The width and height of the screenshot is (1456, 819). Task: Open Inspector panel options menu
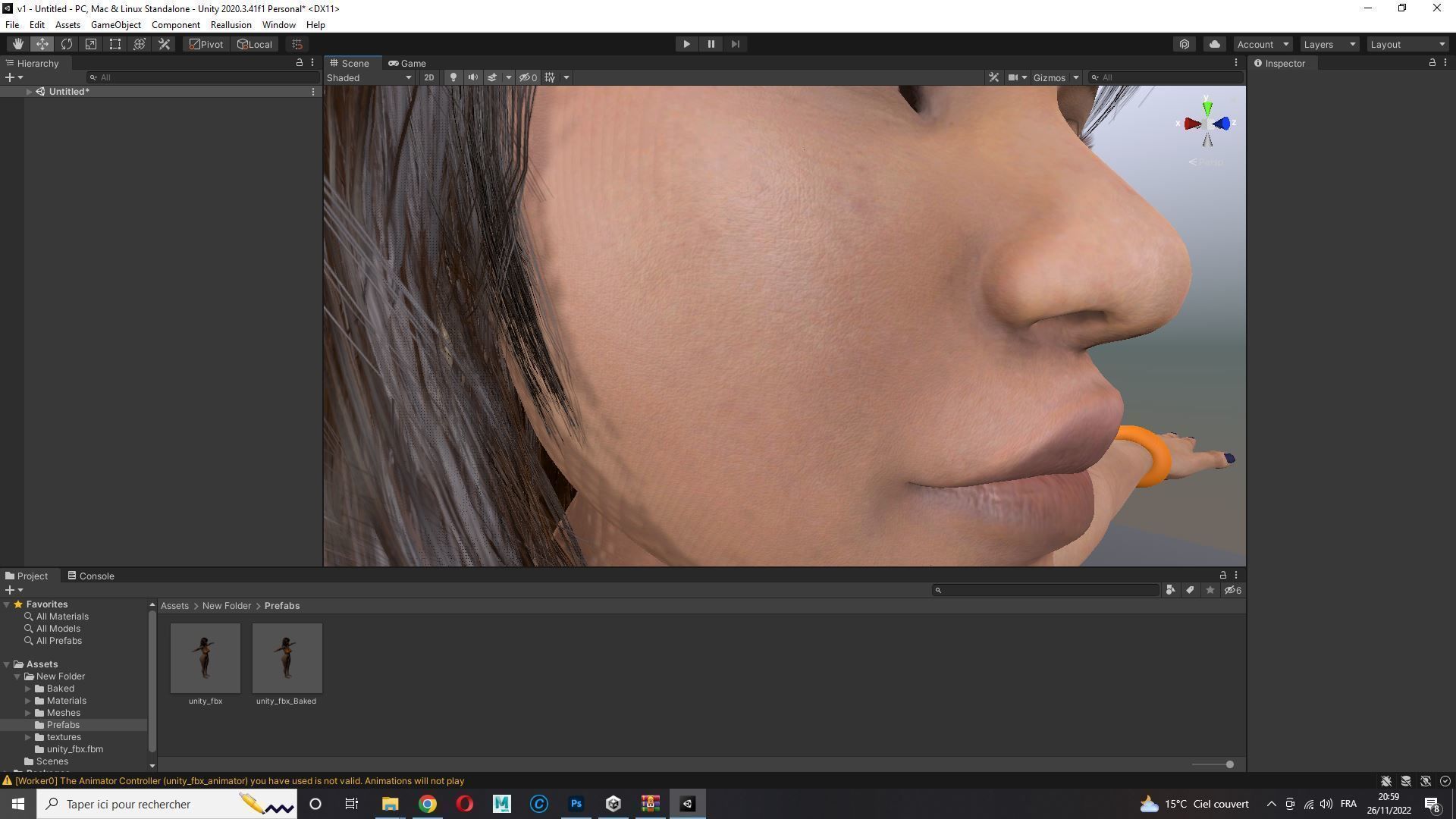click(x=1445, y=63)
